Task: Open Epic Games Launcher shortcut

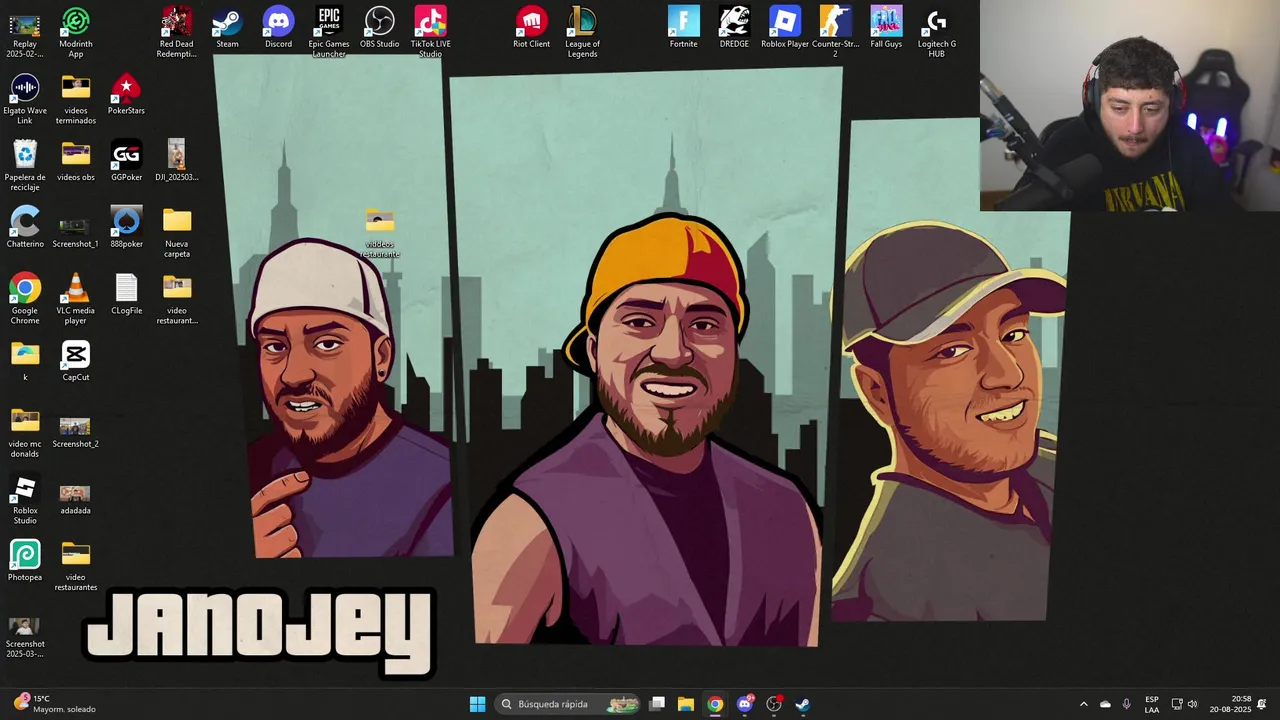Action: 329,32
